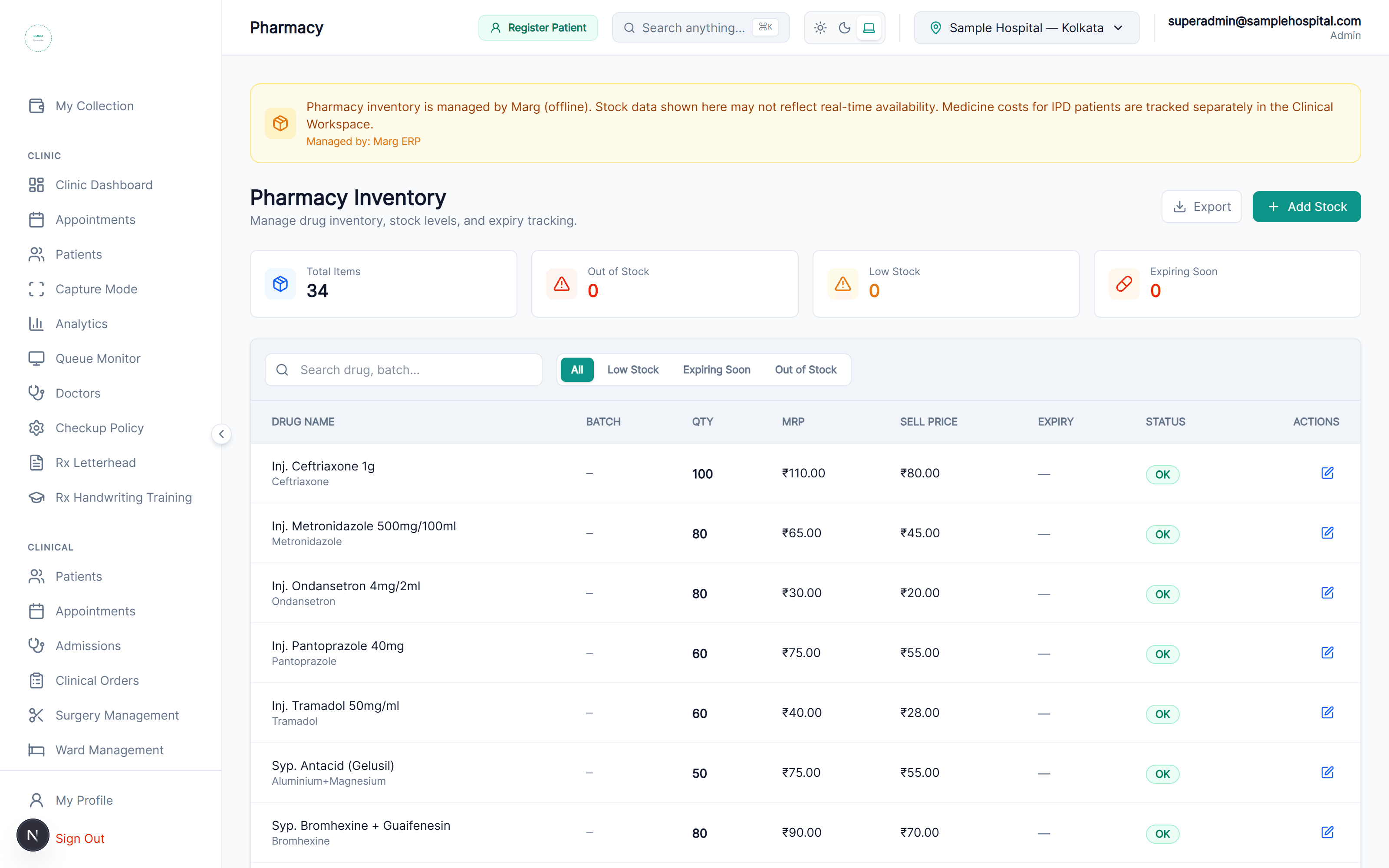Click the DRUG NAME column header
The image size is (1389, 868).
(x=303, y=421)
